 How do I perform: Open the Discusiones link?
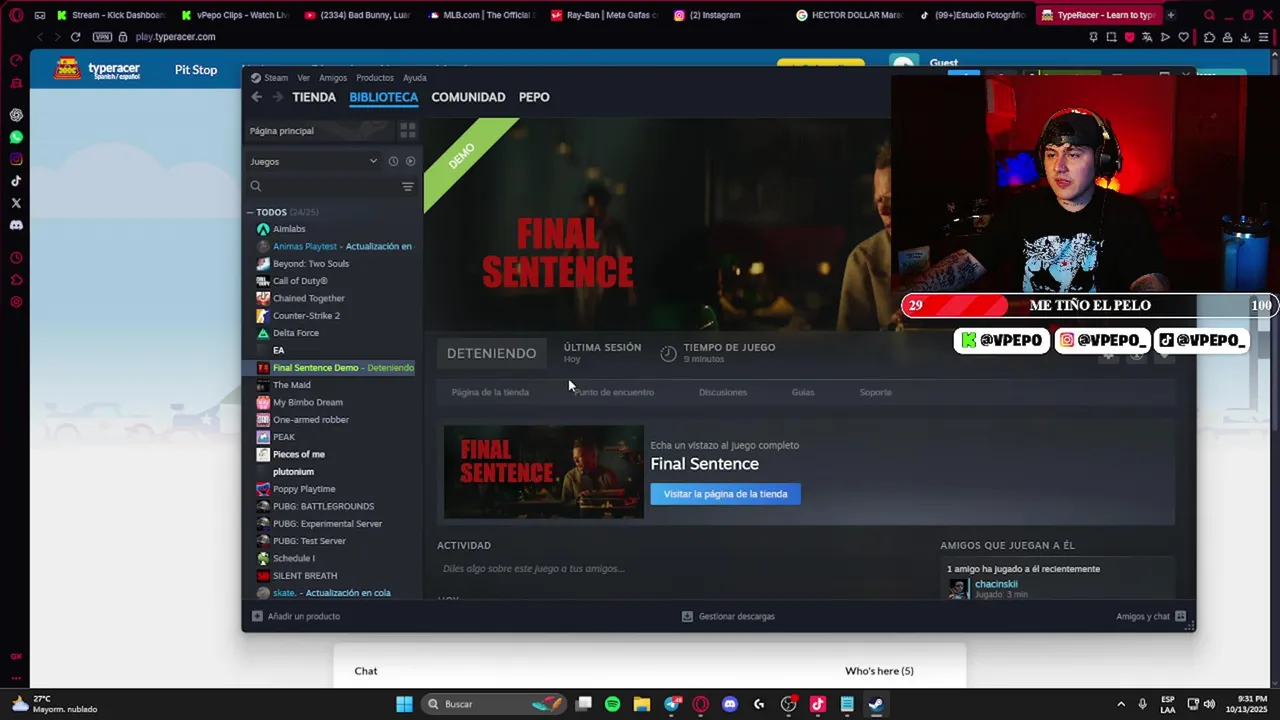pyautogui.click(x=723, y=392)
